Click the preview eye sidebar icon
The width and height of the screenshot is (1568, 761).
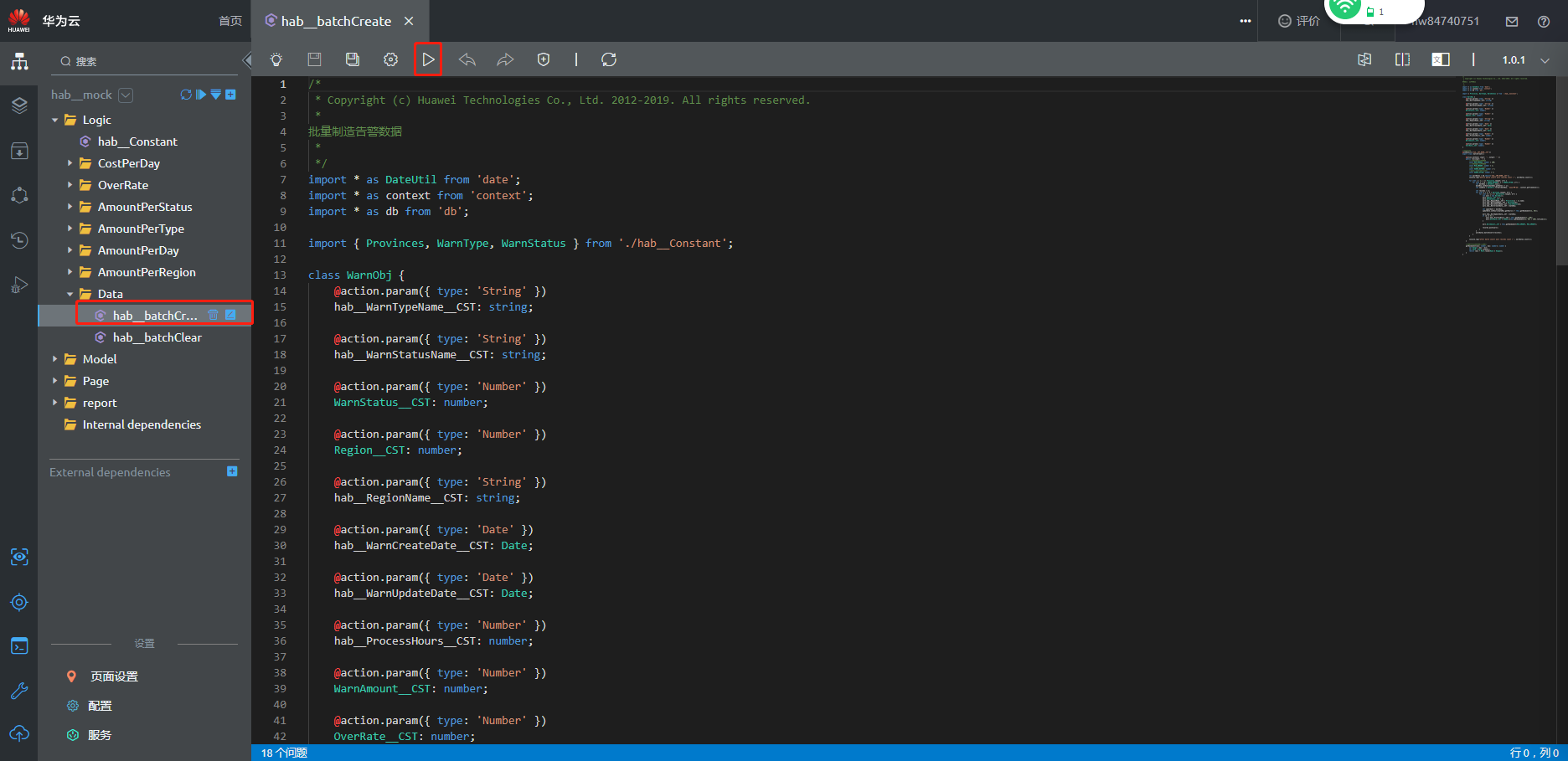point(19,557)
